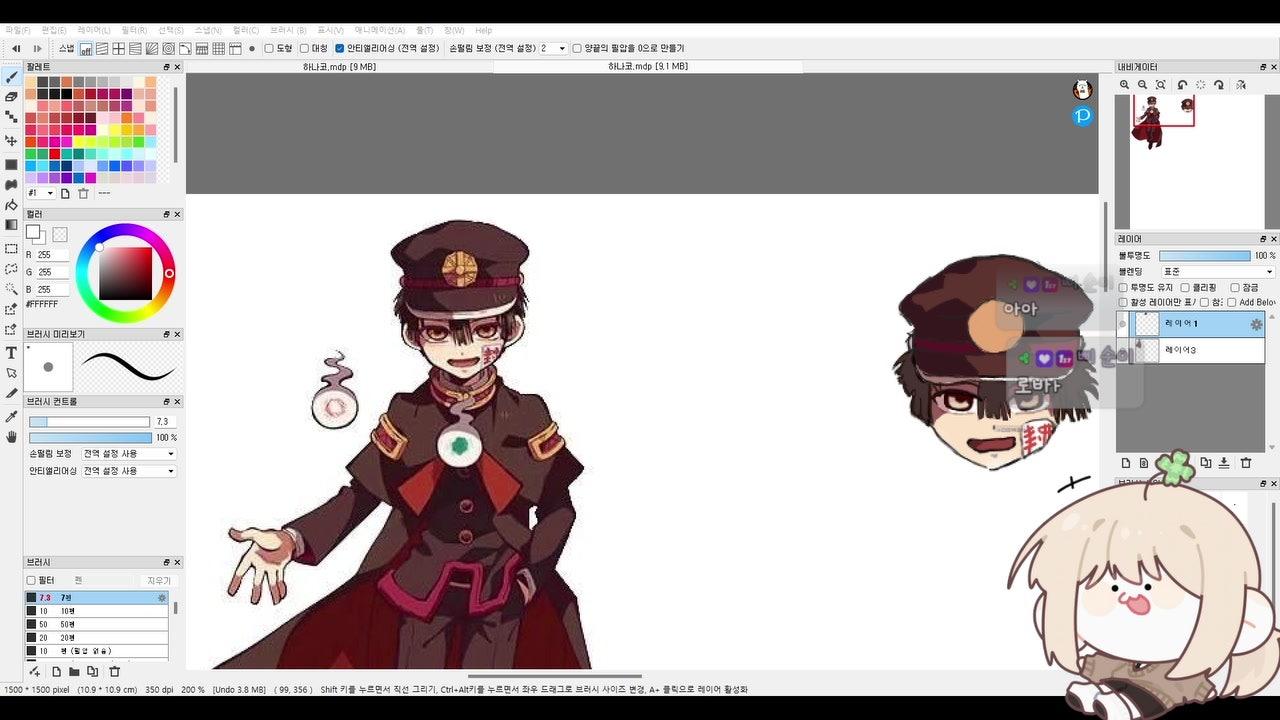Image resolution: width=1280 pixels, height=720 pixels.
Task: Select the Eyedropper tool
Action: pos(11,416)
